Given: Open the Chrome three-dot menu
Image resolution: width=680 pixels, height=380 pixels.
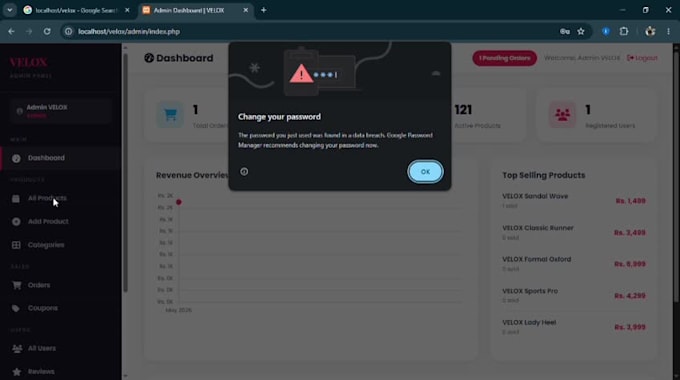Looking at the screenshot, I should (x=668, y=32).
